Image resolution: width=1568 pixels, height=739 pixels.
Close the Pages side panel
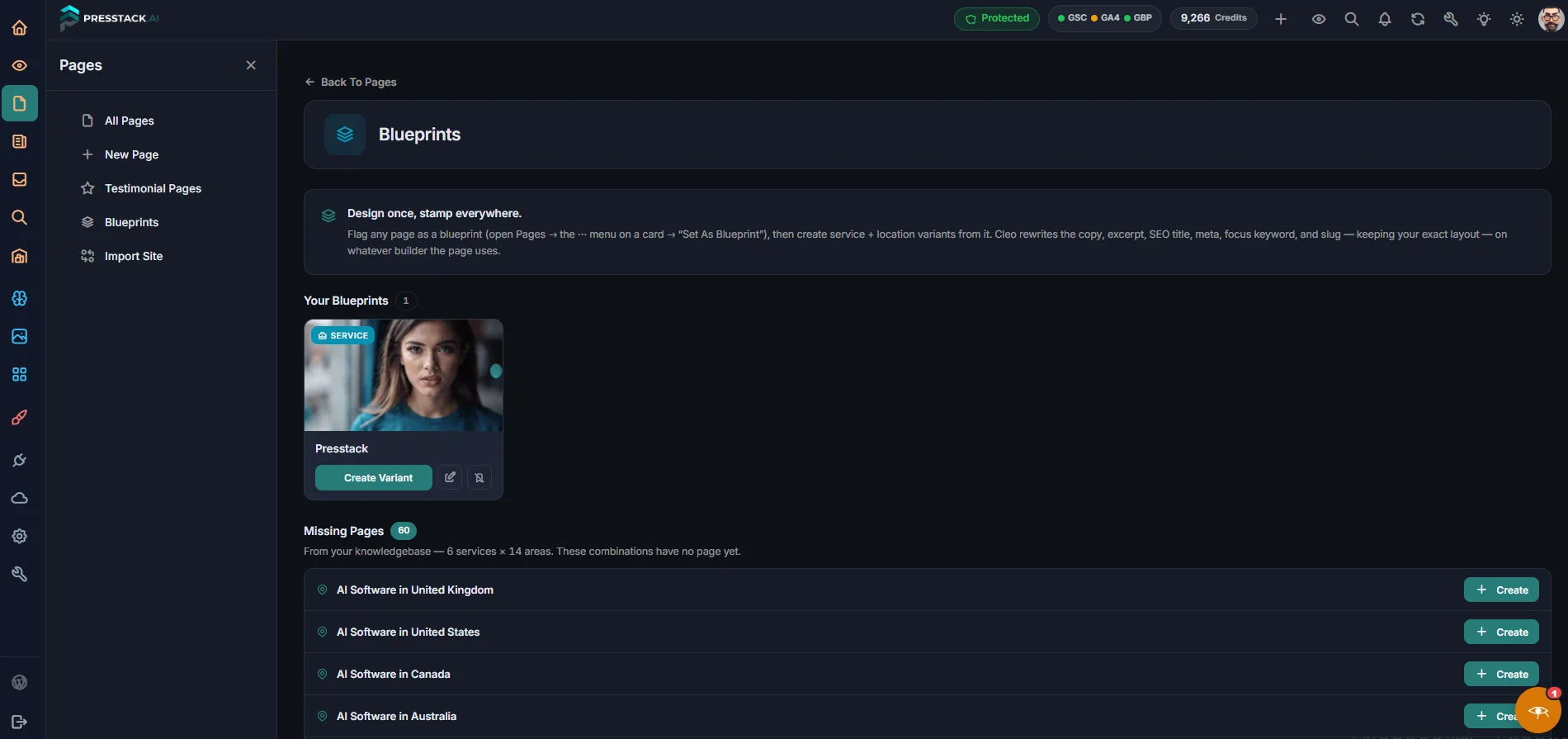(251, 65)
